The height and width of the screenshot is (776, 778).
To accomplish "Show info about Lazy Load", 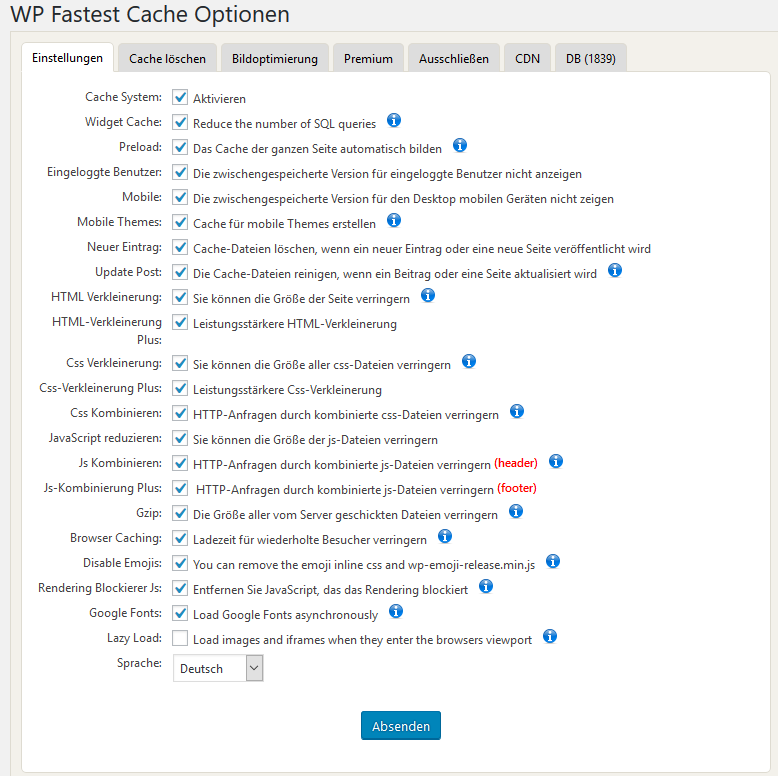I will [x=549, y=636].
